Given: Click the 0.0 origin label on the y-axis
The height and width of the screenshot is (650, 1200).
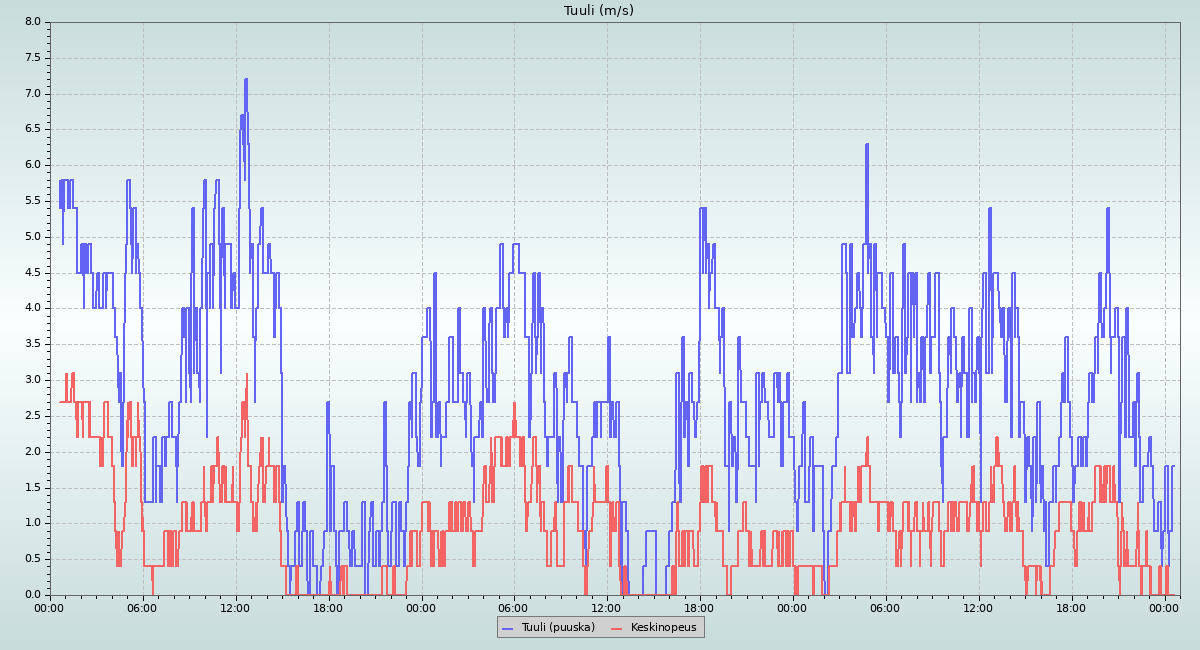Looking at the screenshot, I should click(33, 595).
